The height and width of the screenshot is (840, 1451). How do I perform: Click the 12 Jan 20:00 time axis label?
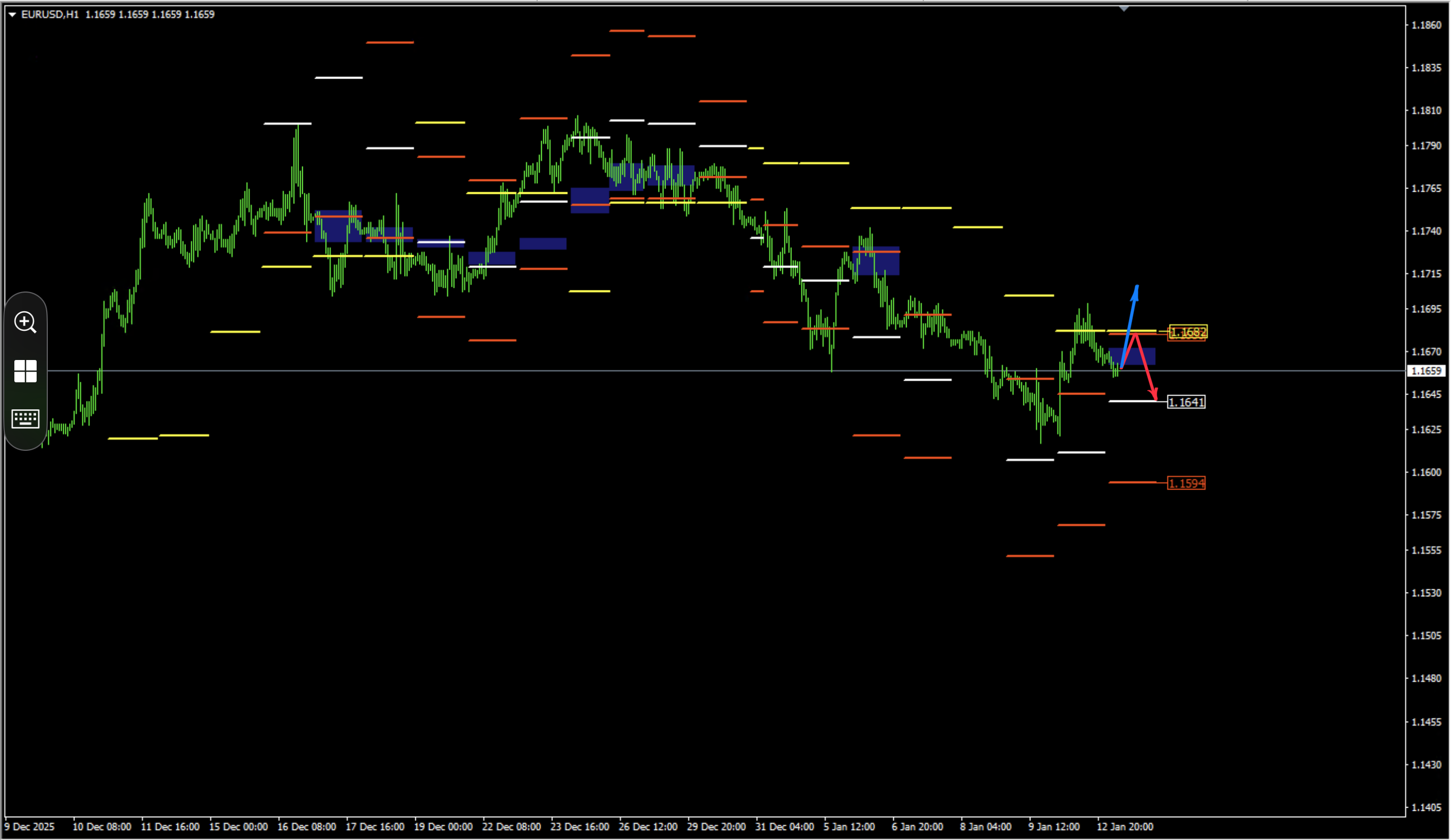tap(1124, 827)
